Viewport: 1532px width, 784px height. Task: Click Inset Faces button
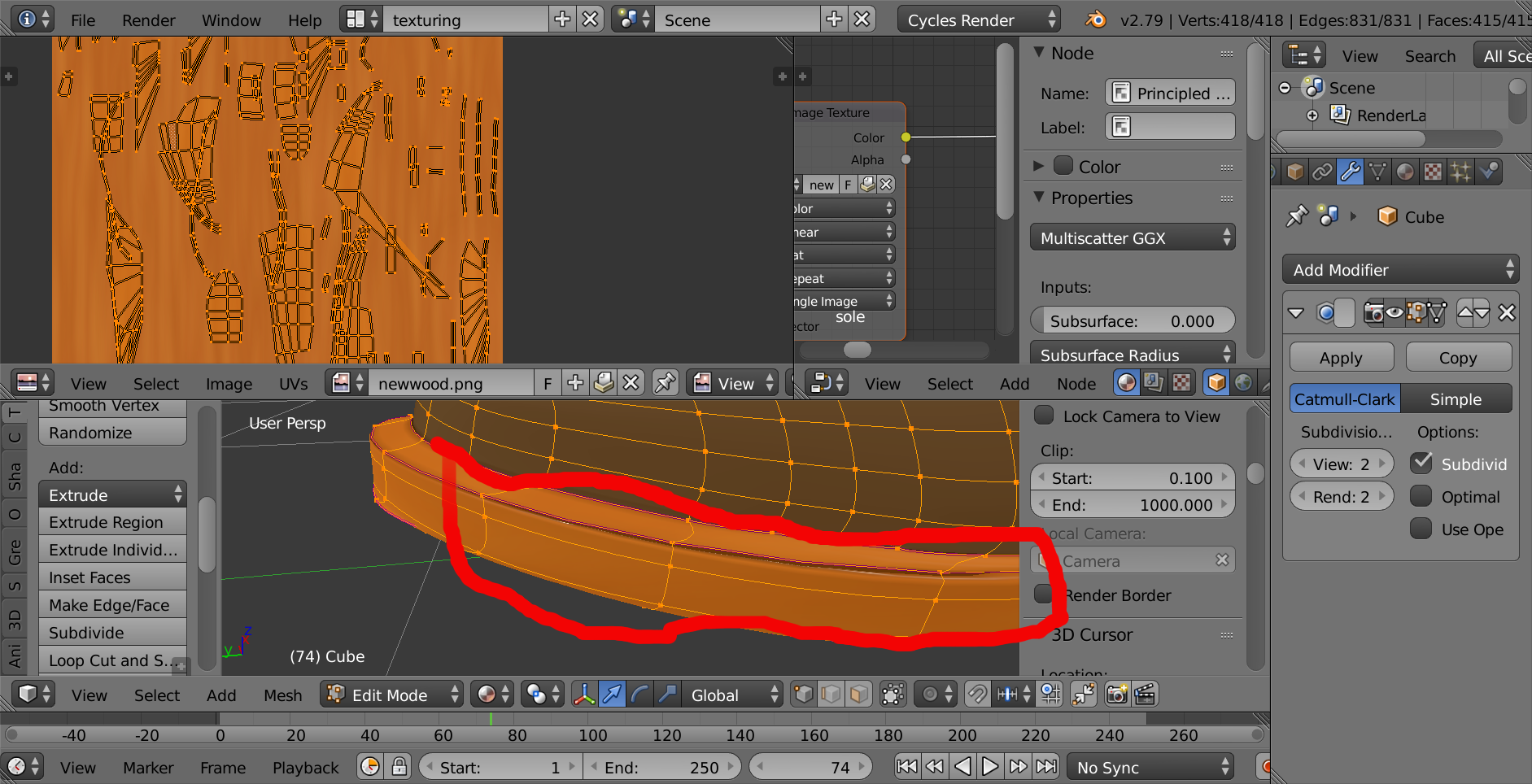(x=113, y=577)
